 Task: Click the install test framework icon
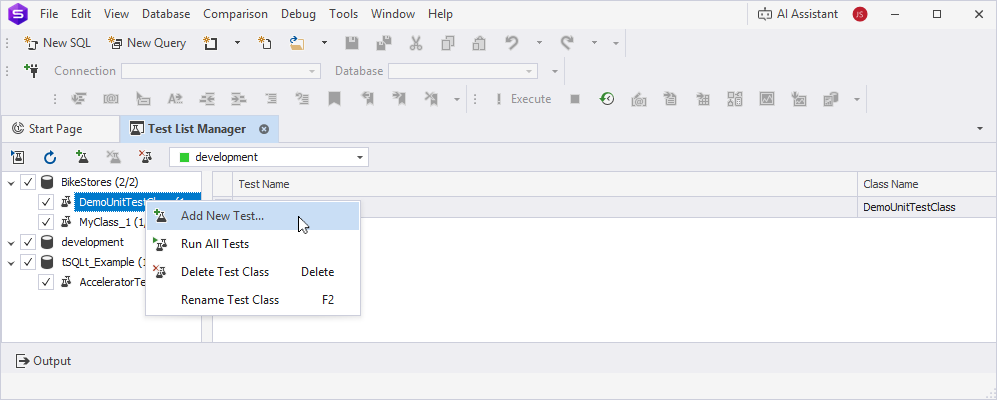pos(18,157)
